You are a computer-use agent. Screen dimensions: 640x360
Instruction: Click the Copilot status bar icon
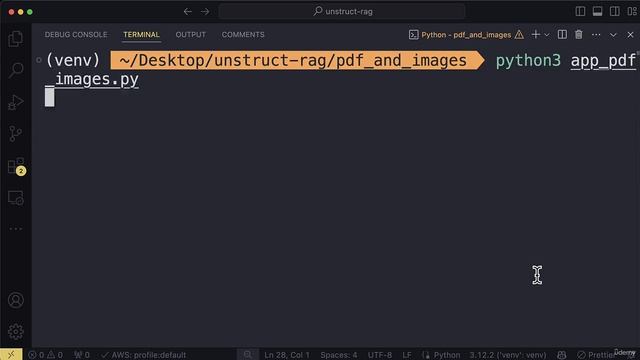pyautogui.click(x=562, y=355)
